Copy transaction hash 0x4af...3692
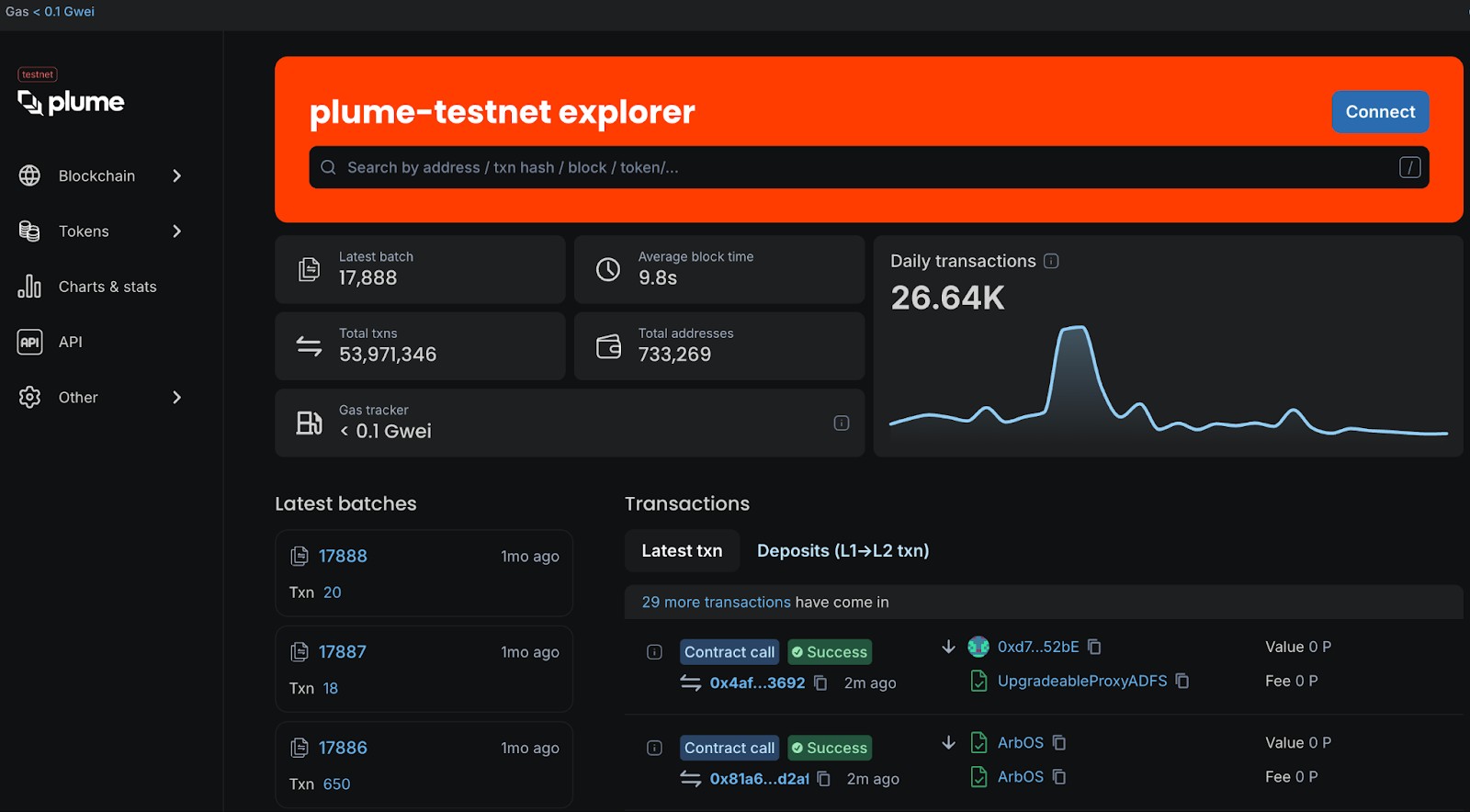Screen dimensions: 1470x812 pos(820,682)
